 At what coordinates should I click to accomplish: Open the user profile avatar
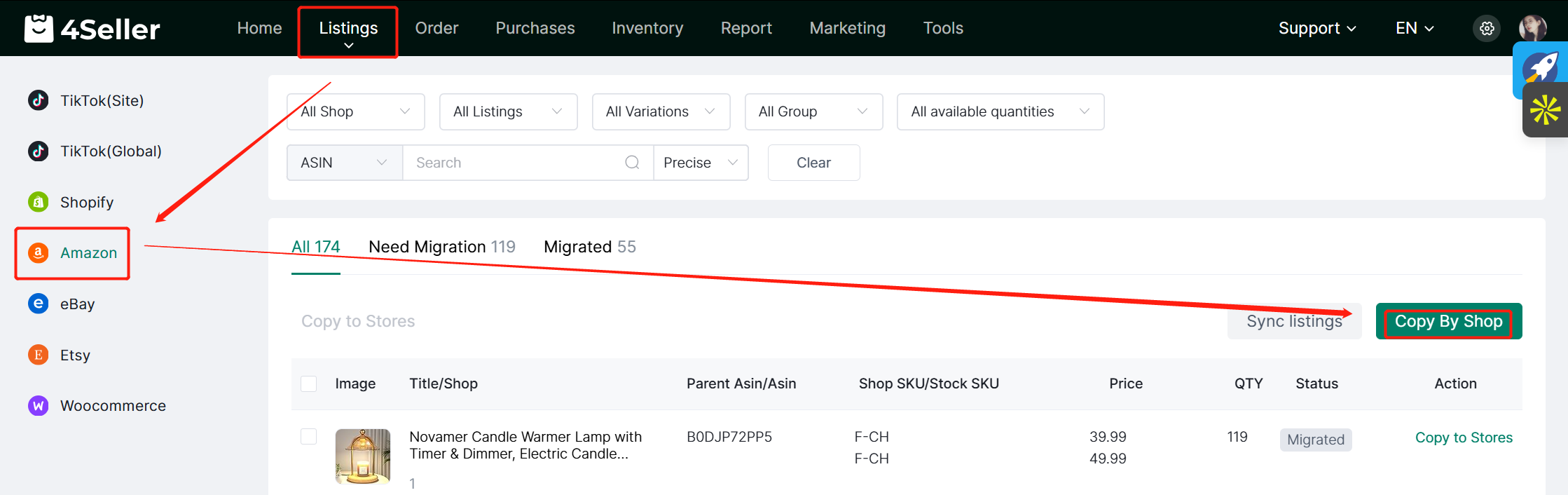point(1532,29)
